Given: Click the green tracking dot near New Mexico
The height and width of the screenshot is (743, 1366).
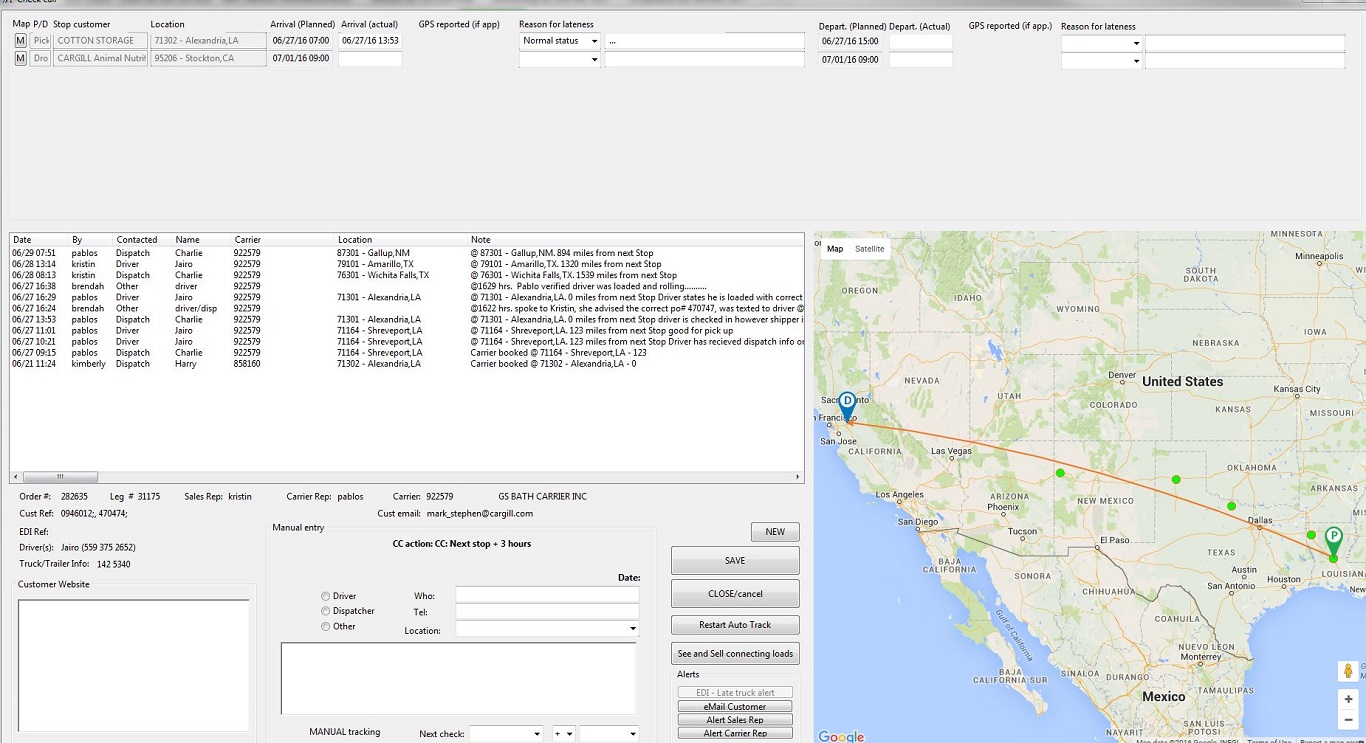Looking at the screenshot, I should 1060,473.
